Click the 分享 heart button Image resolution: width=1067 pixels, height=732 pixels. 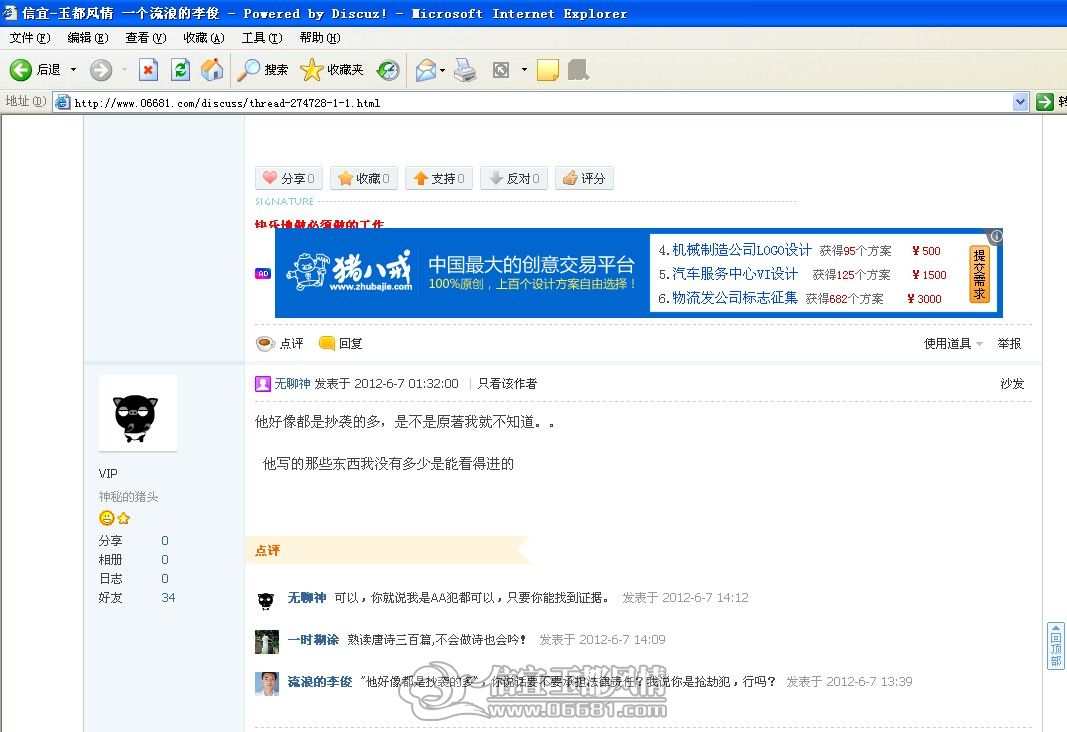tap(289, 178)
